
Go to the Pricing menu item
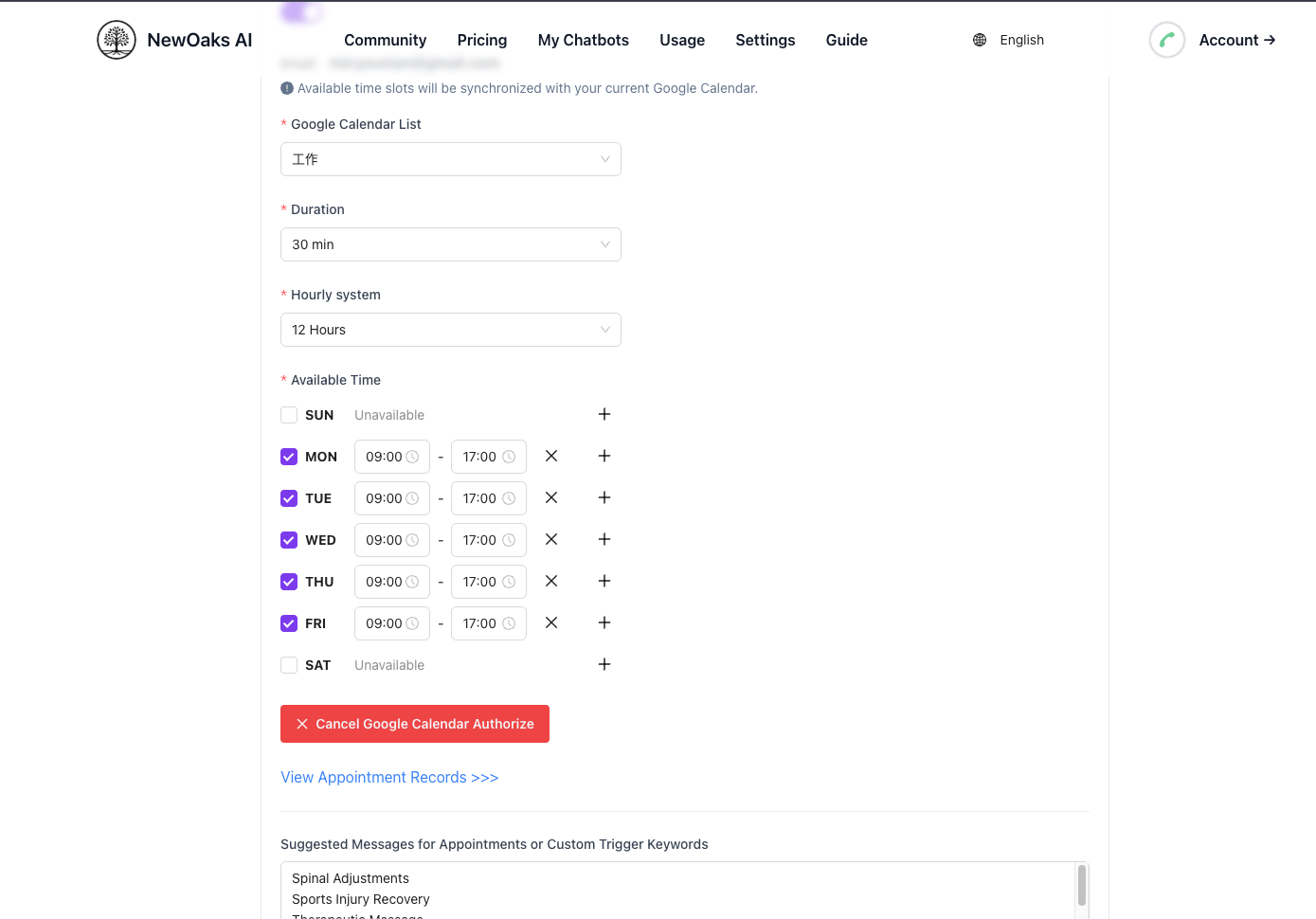481,40
